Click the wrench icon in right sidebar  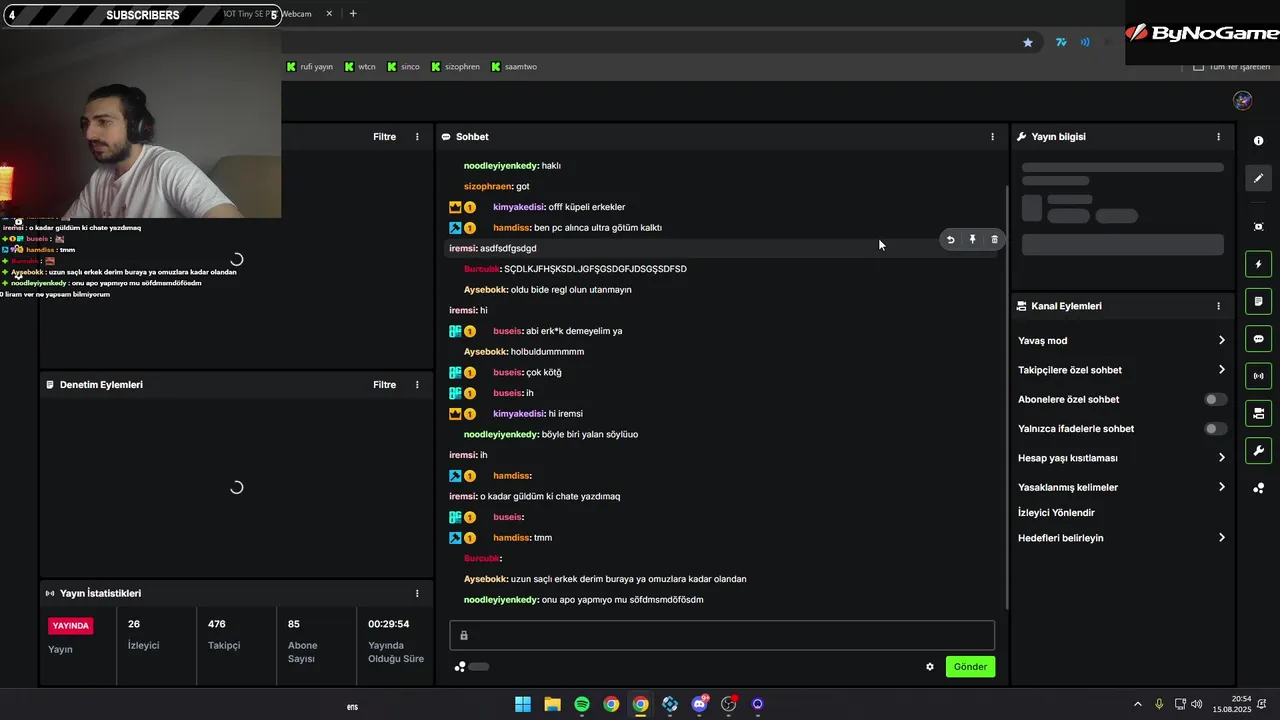click(1258, 451)
